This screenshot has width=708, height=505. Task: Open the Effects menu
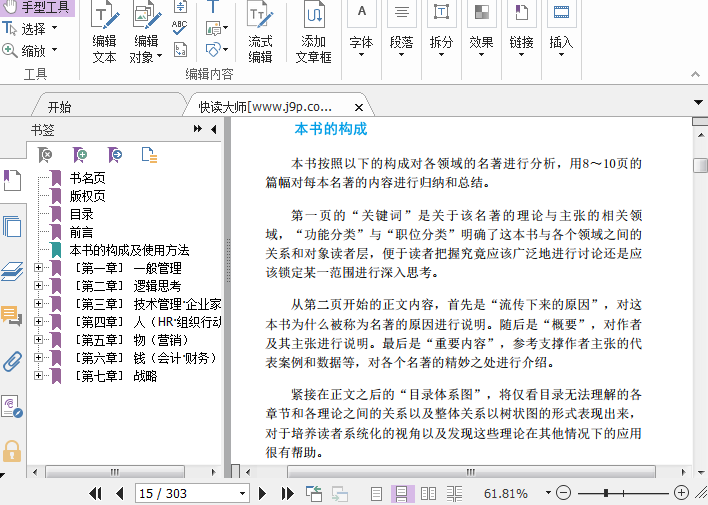(x=481, y=30)
